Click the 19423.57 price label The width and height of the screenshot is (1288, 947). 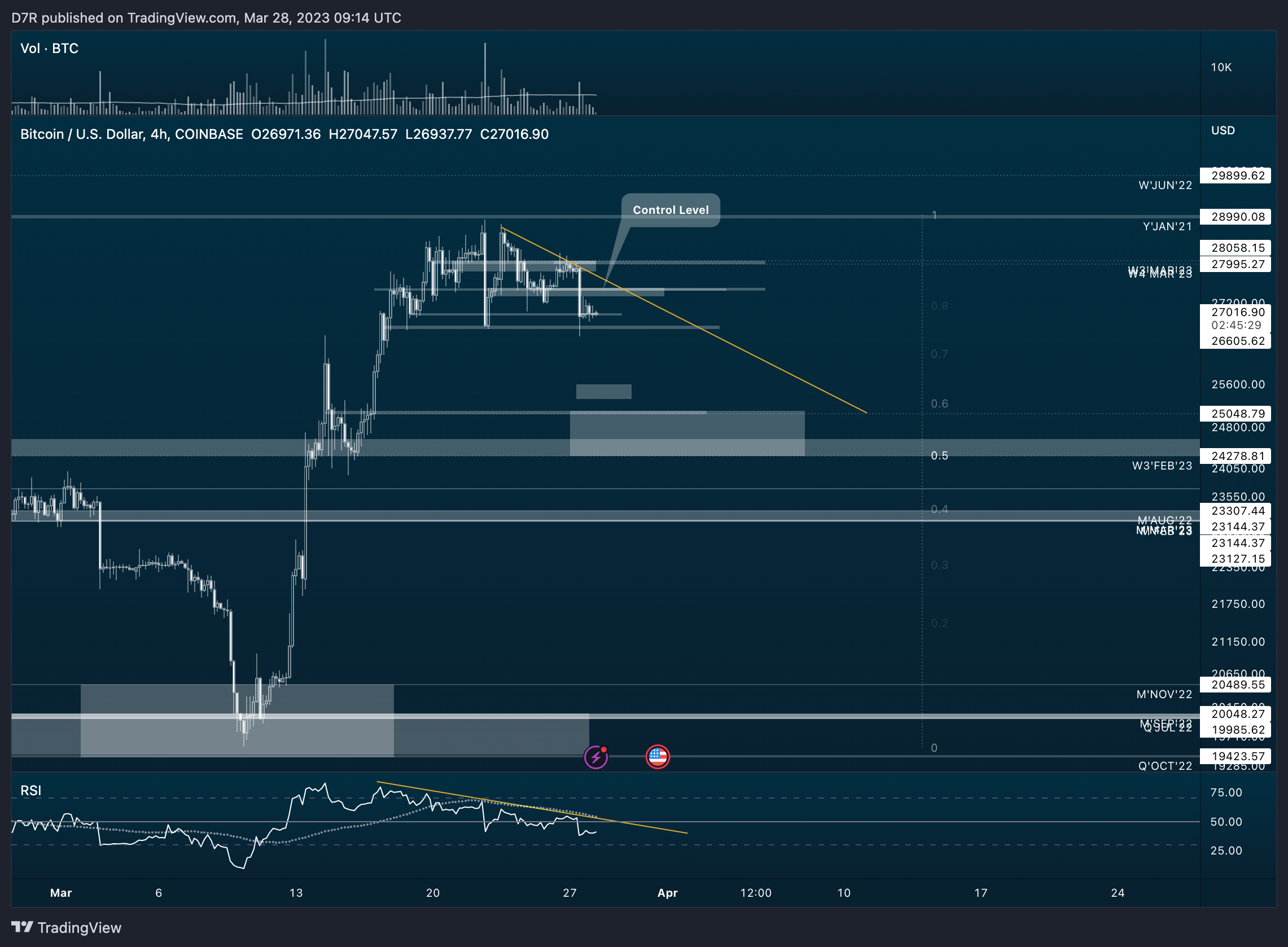point(1236,757)
